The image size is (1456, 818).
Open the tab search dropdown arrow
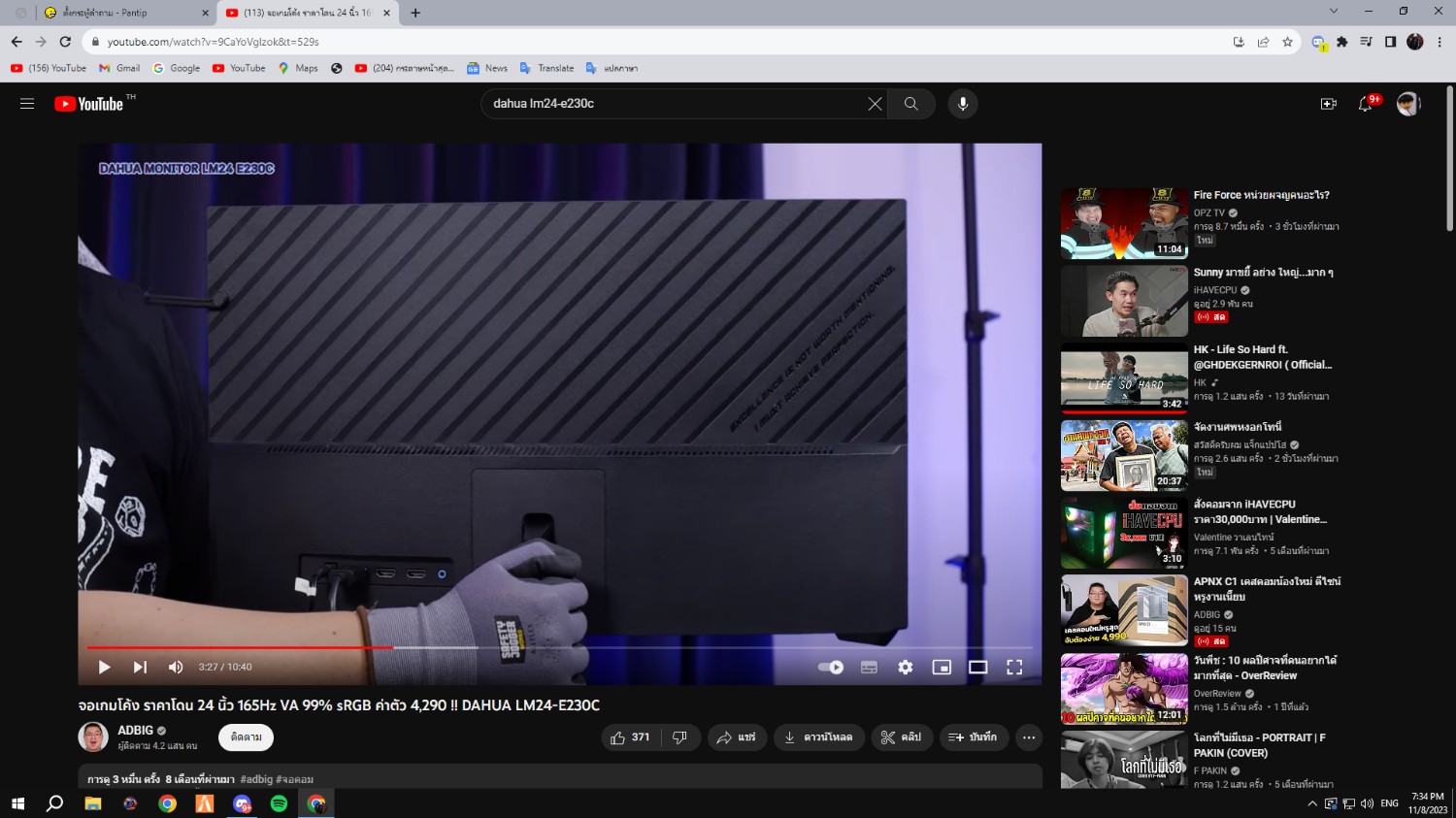tap(1334, 12)
